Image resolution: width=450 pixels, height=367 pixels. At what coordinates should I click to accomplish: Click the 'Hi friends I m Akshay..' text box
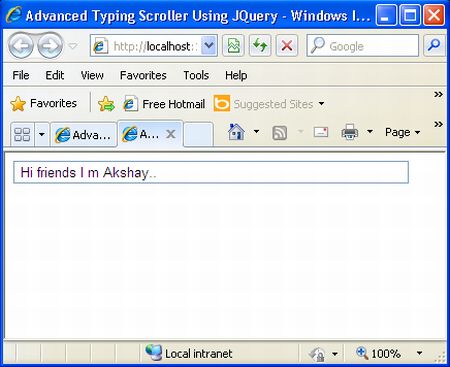tap(211, 172)
